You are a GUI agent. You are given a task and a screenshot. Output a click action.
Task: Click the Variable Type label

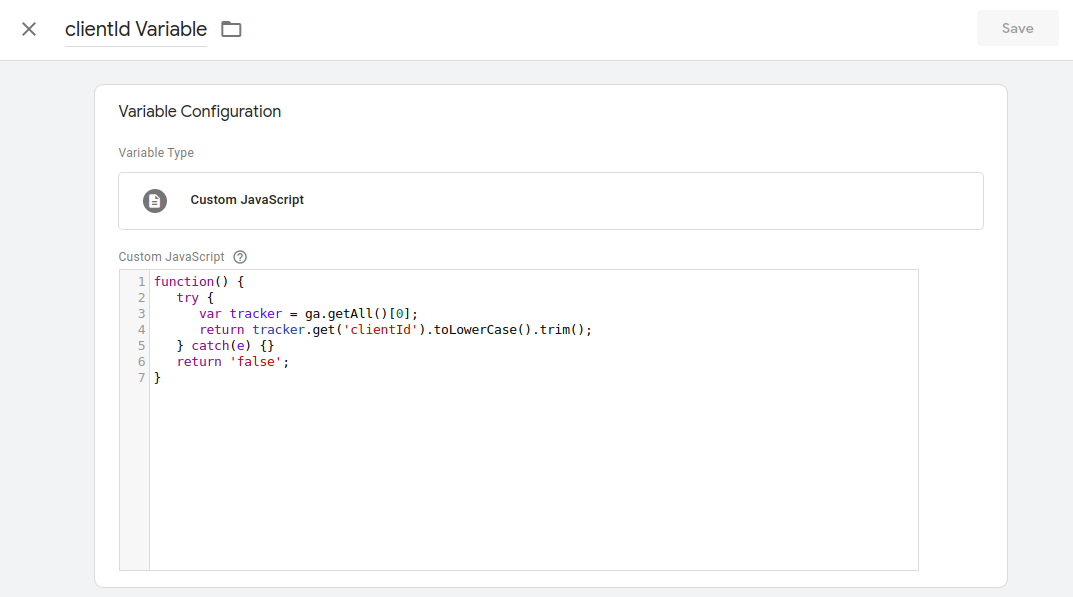(x=156, y=153)
